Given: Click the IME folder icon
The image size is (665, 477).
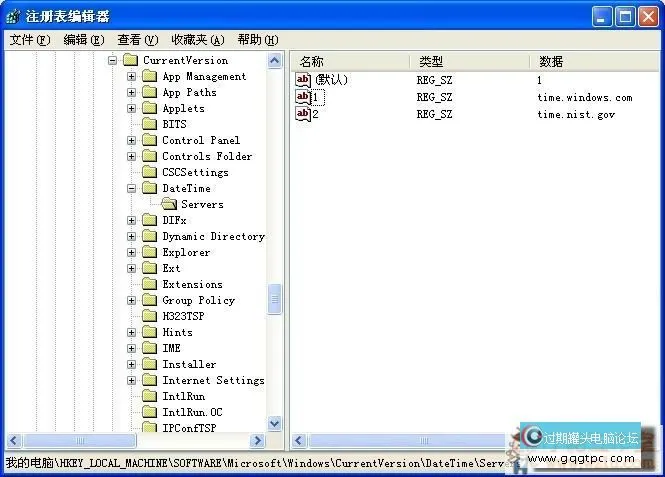Looking at the screenshot, I should 149,348.
